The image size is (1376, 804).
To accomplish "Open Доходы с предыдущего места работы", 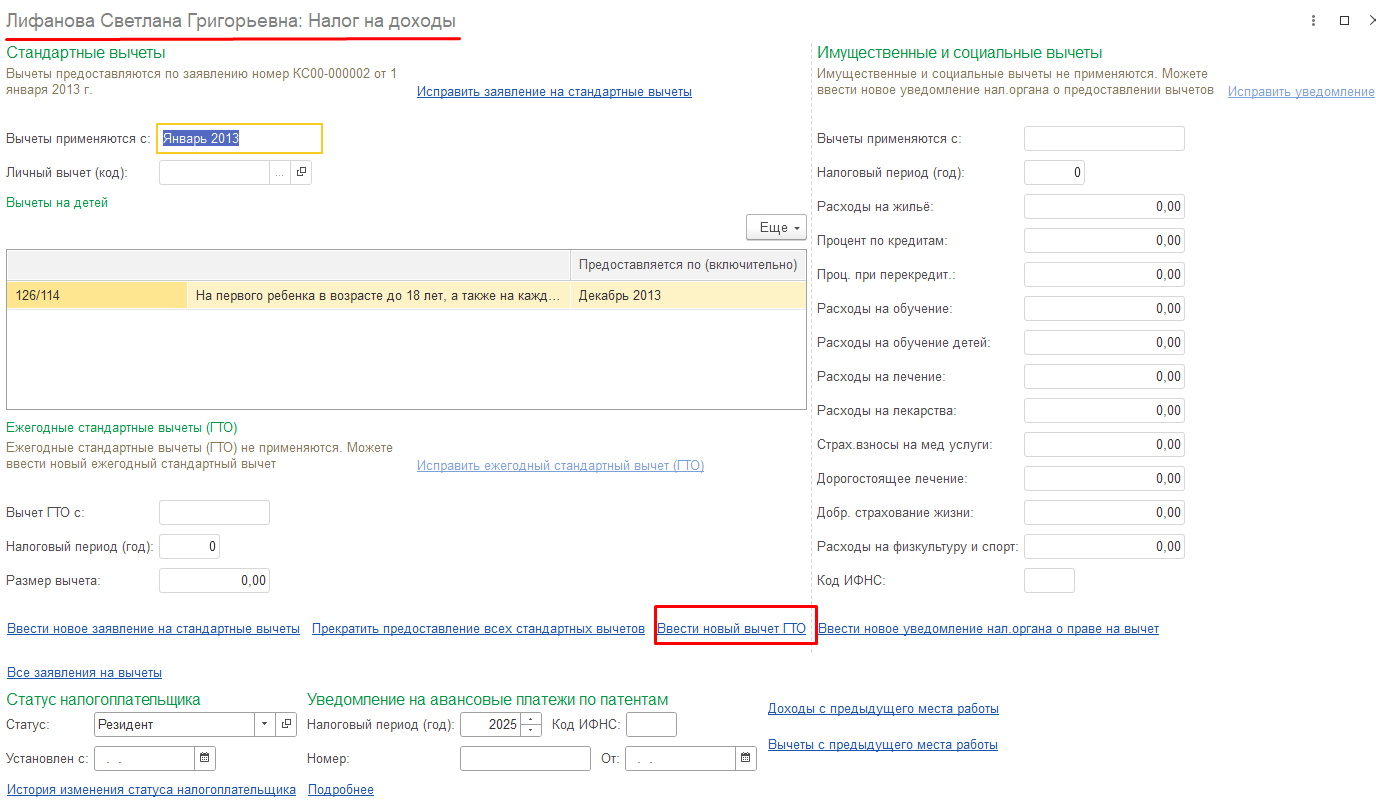I will 883,709.
